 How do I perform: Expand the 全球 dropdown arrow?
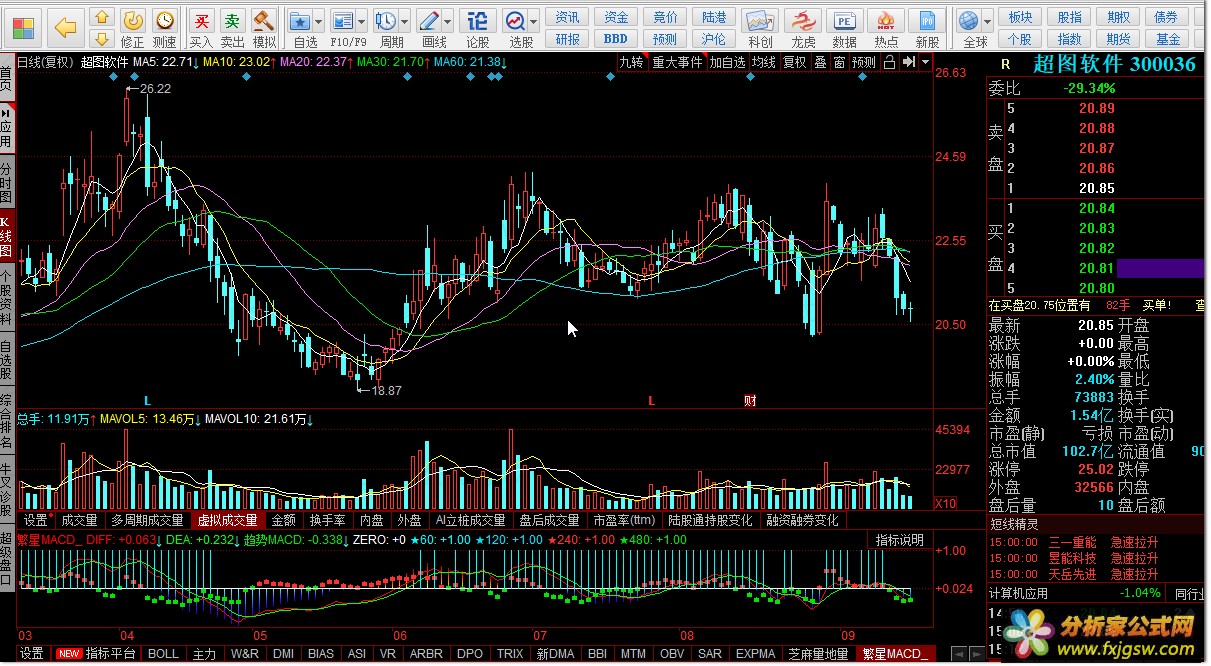point(988,20)
